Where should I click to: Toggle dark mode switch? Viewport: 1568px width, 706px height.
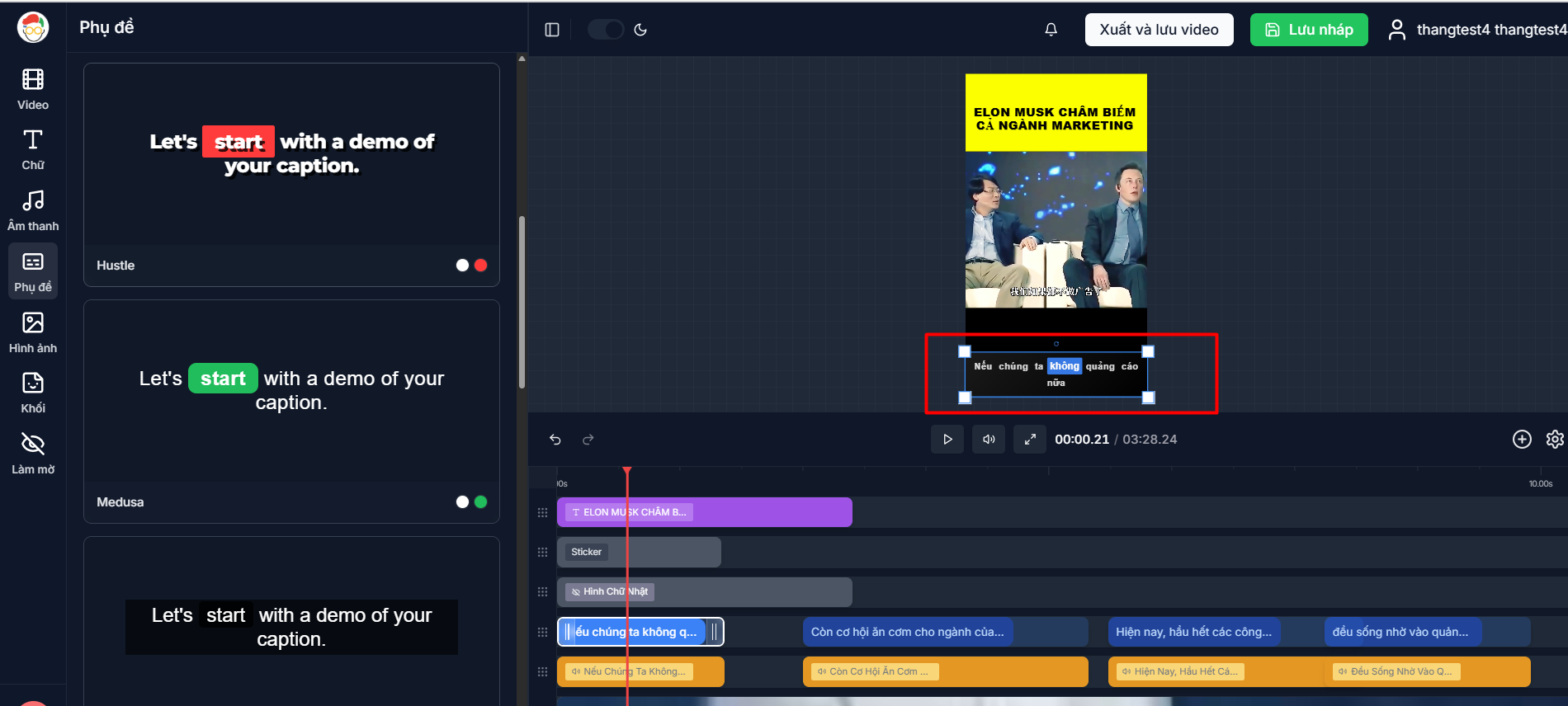point(606,30)
